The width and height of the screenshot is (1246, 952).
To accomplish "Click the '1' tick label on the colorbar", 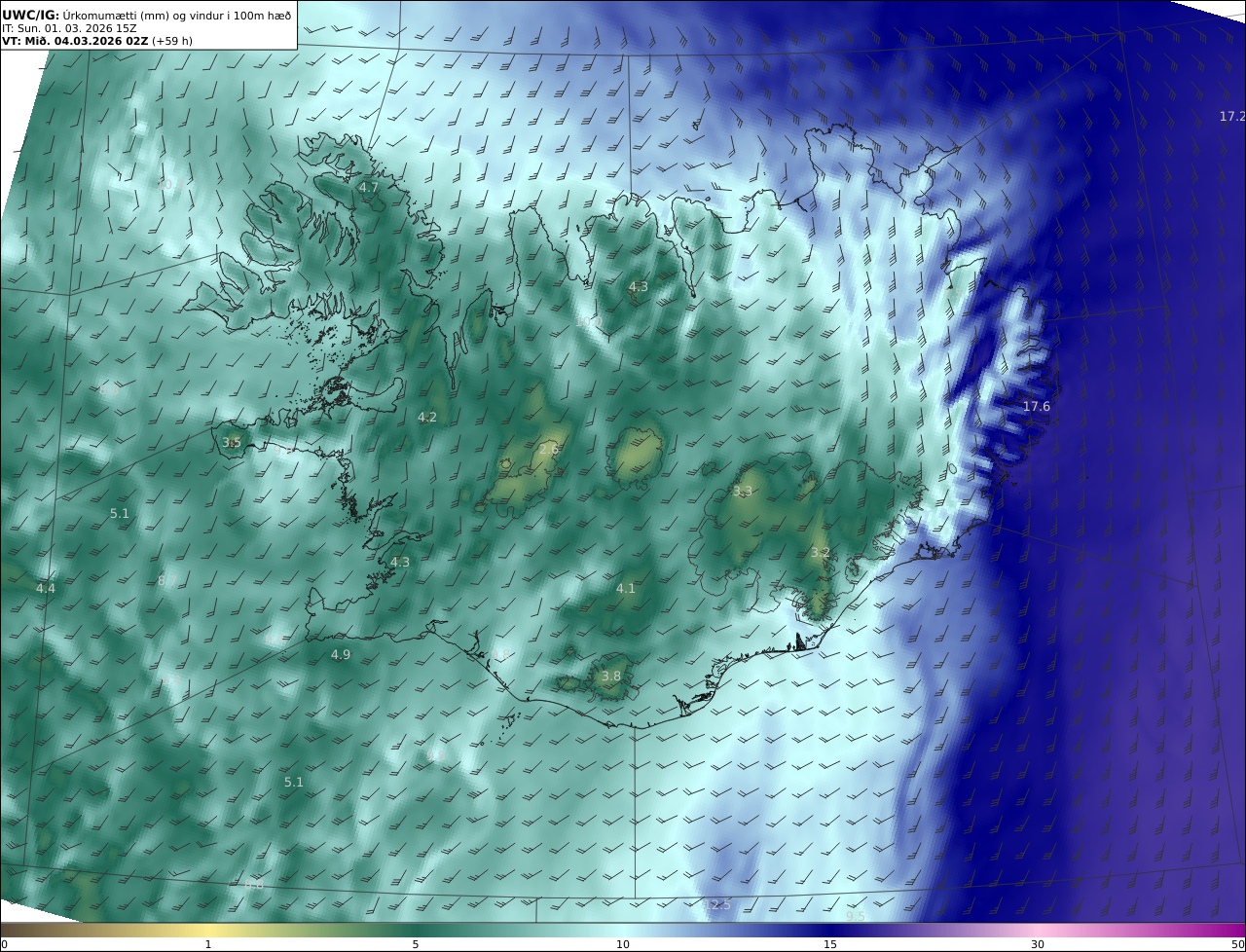I will pos(208,944).
